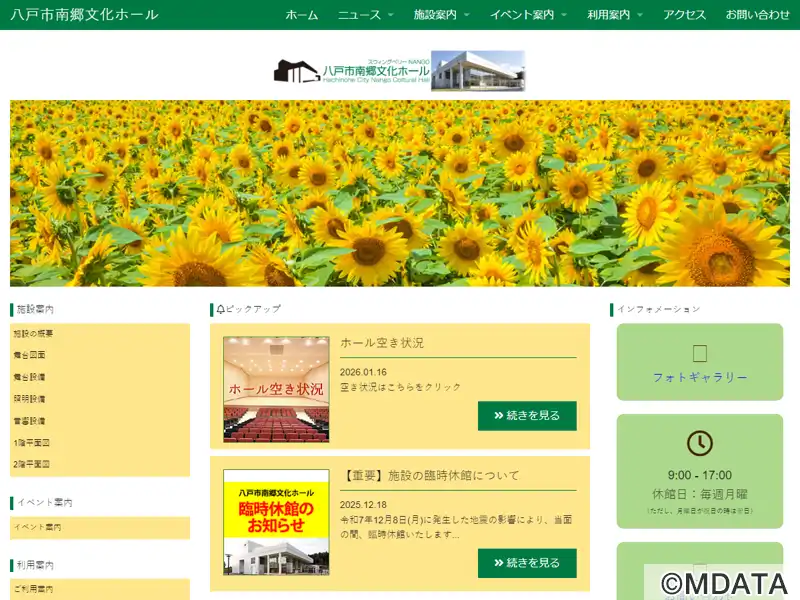This screenshot has width=800, height=600.
Task: Click the 空き状況はこちらをクリック text
Action: (x=401, y=387)
